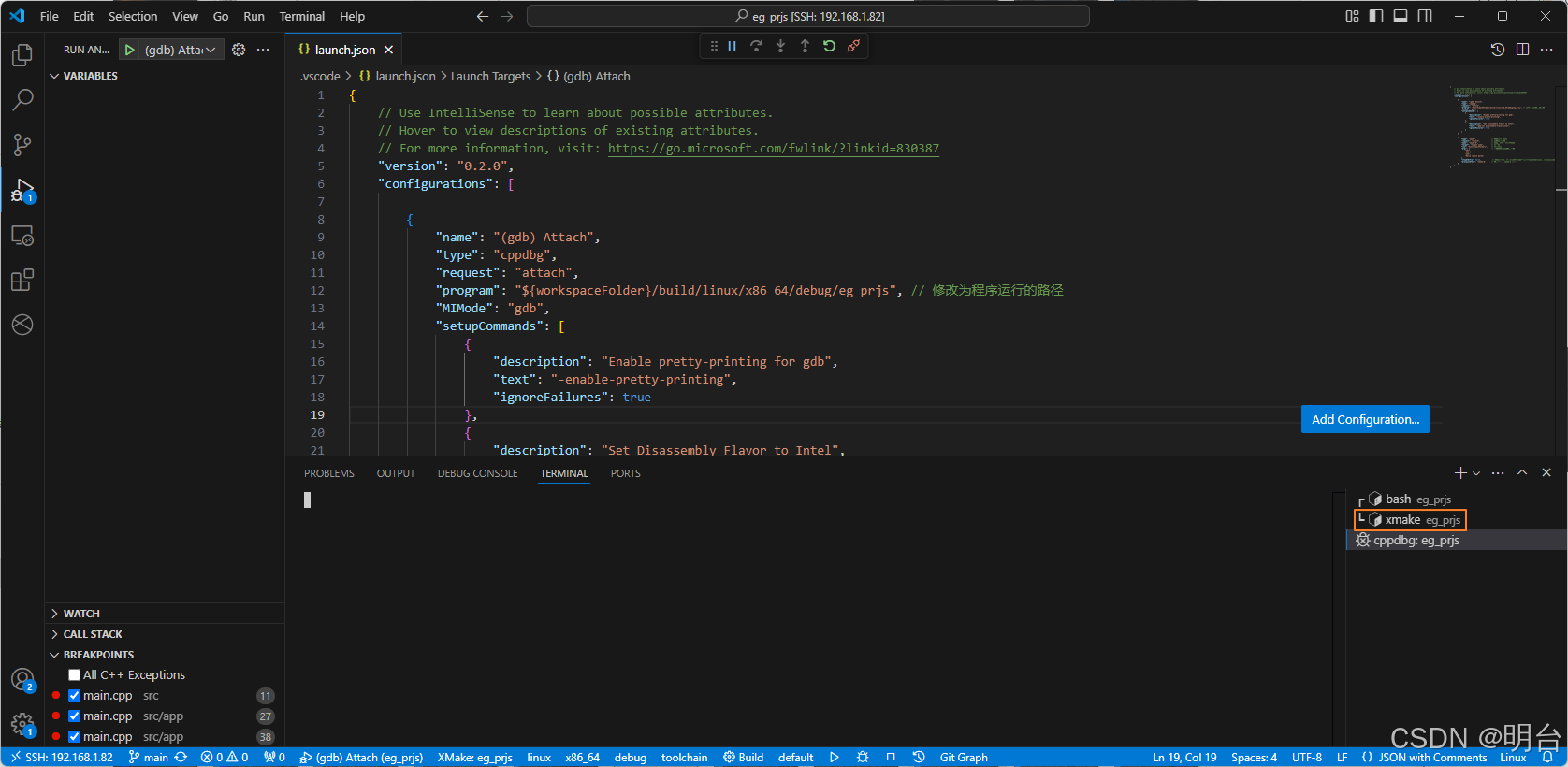1568x767 pixels.
Task: Open the timeline history icon in editor
Action: click(1498, 50)
